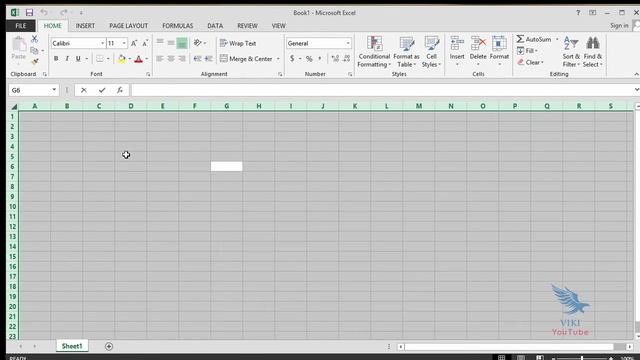Click Insert Function fx icon
The height and width of the screenshot is (360, 640).
coord(120,90)
